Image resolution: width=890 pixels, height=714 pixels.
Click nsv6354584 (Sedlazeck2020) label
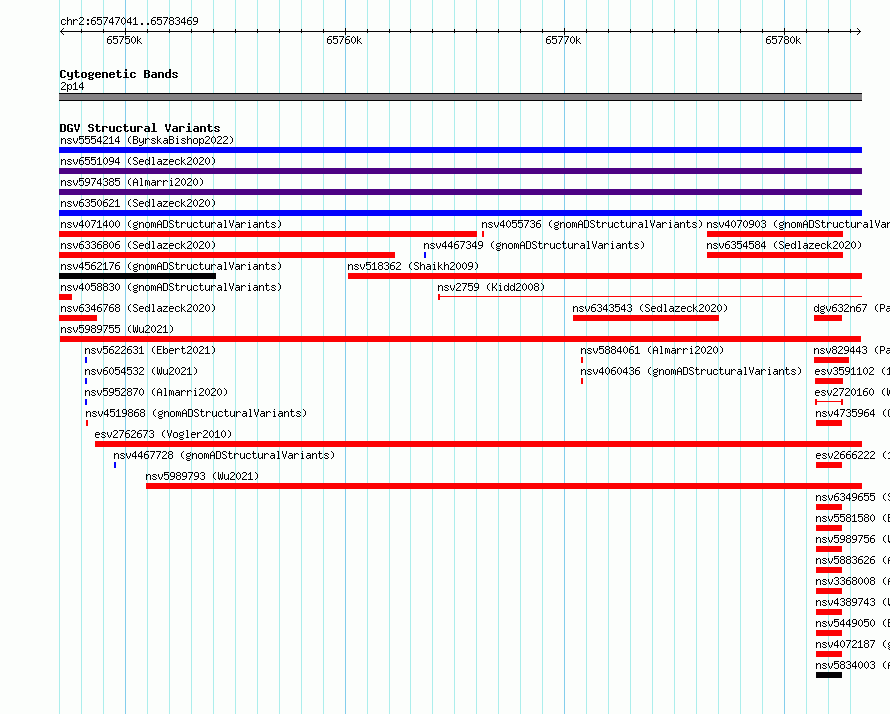784,245
